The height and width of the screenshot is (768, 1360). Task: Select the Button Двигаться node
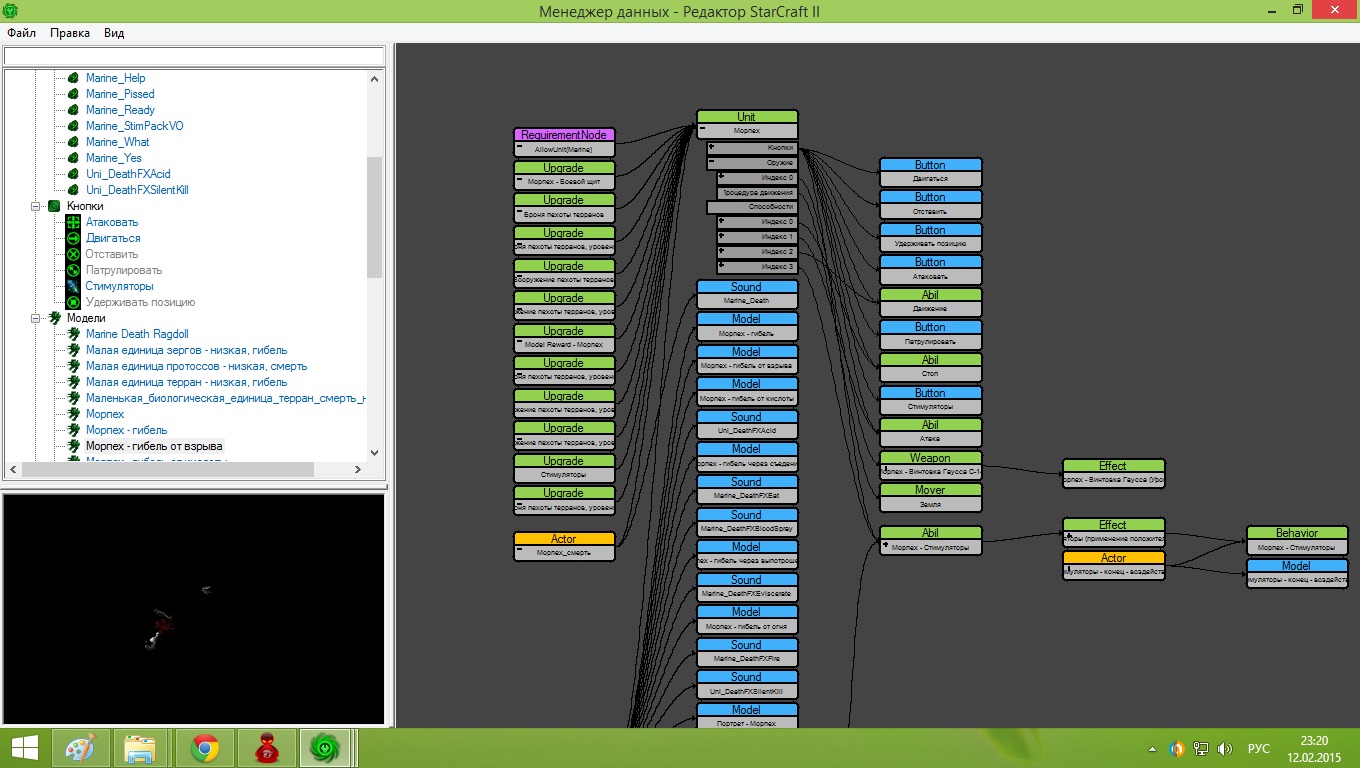point(930,172)
